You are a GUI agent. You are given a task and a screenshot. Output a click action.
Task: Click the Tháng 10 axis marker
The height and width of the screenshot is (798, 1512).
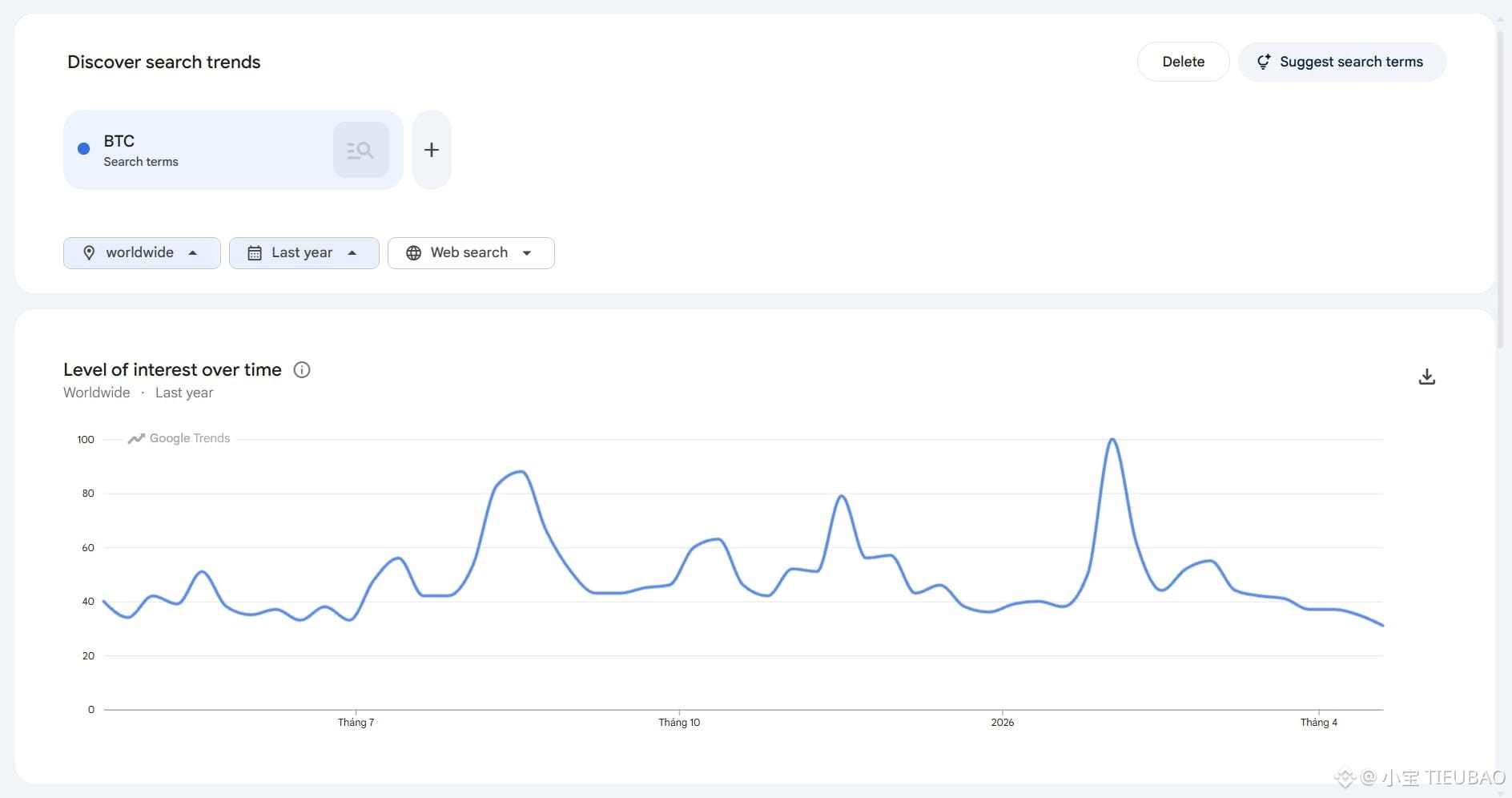(x=679, y=722)
